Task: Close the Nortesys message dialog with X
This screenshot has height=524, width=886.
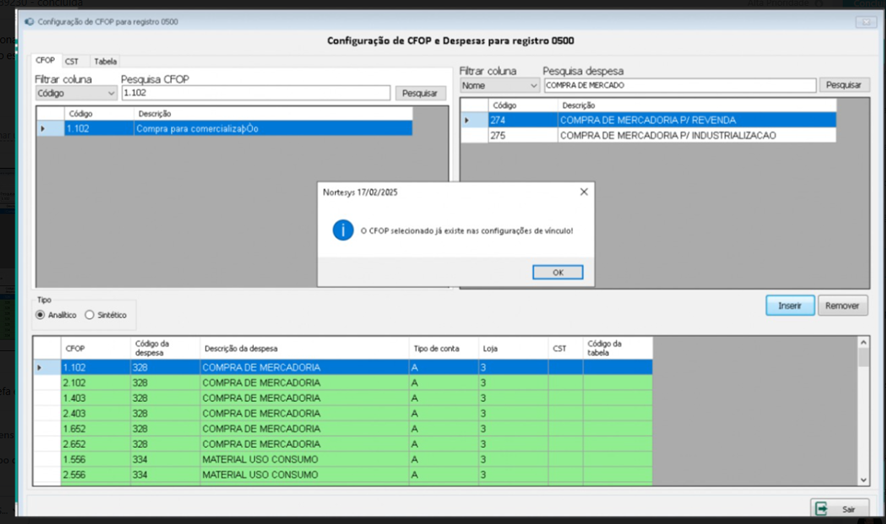Action: (x=584, y=191)
